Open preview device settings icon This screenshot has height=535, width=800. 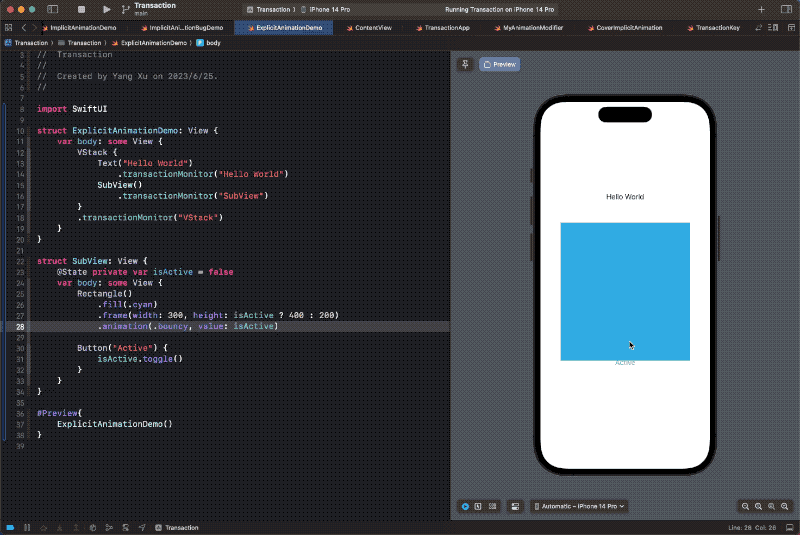(x=515, y=506)
